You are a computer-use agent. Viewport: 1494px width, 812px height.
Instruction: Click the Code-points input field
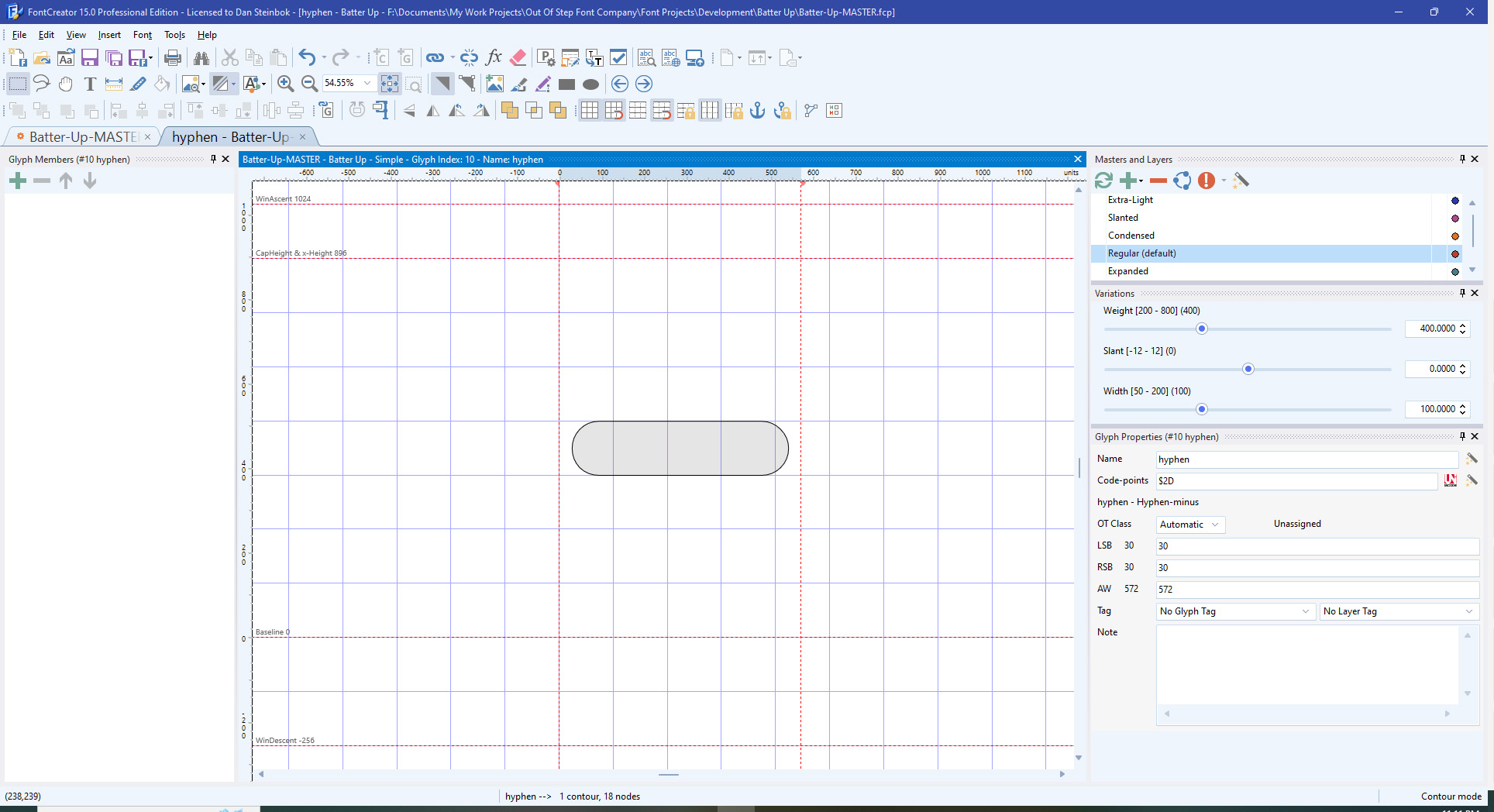coord(1296,481)
